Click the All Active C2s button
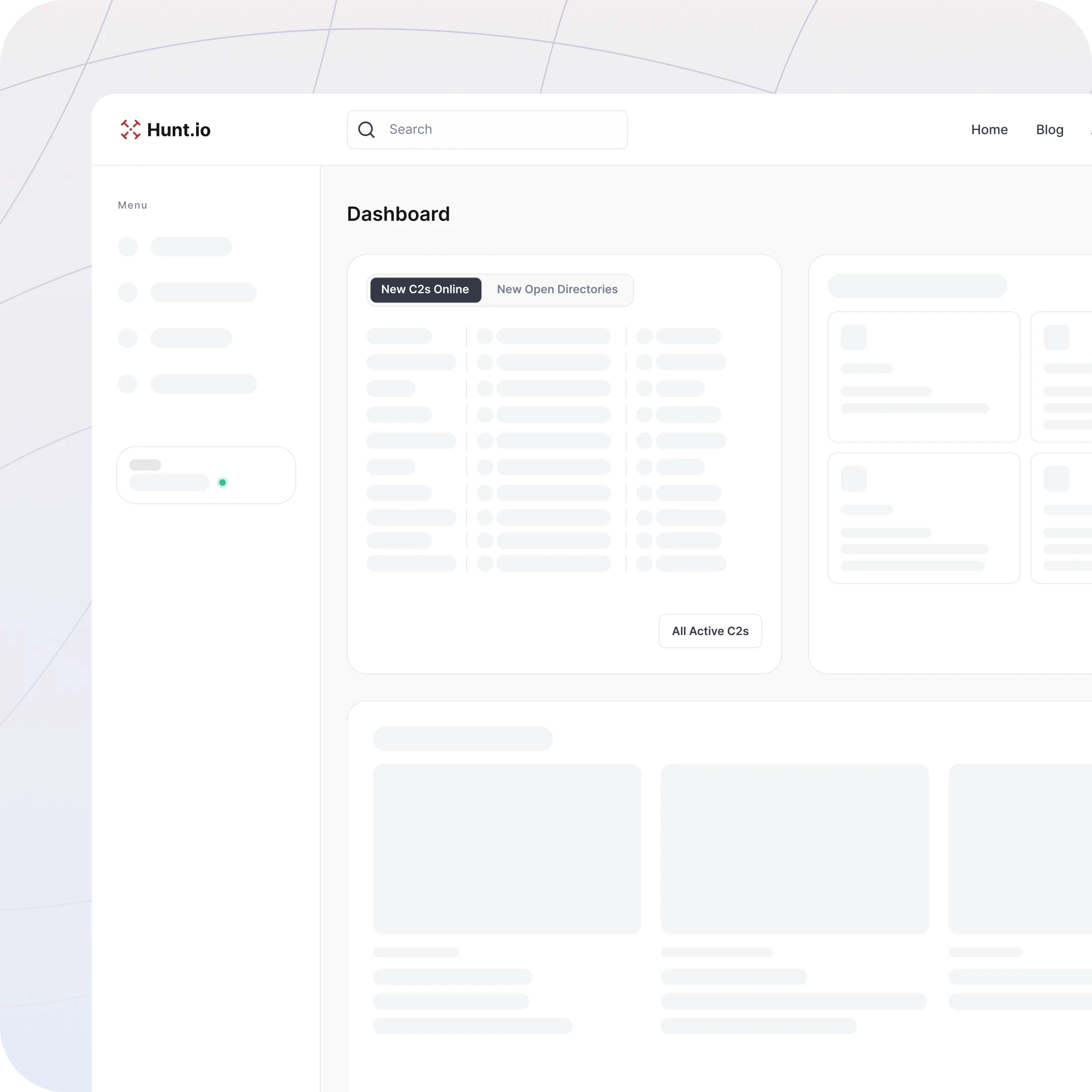 click(x=710, y=630)
